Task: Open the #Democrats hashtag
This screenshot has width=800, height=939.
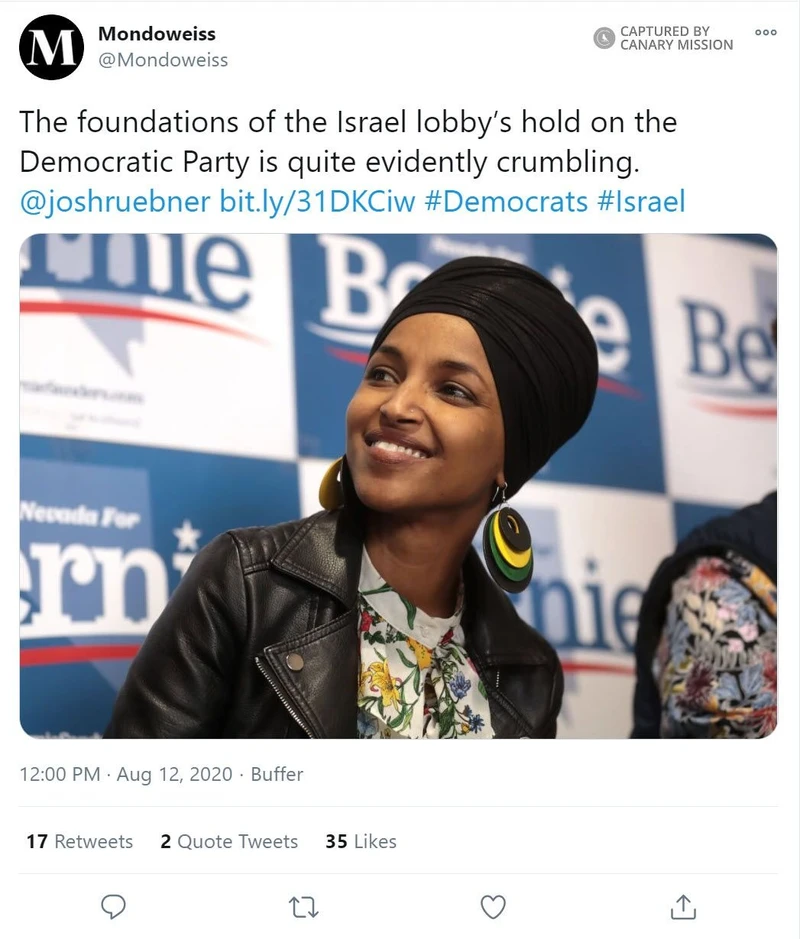Action: coord(506,201)
